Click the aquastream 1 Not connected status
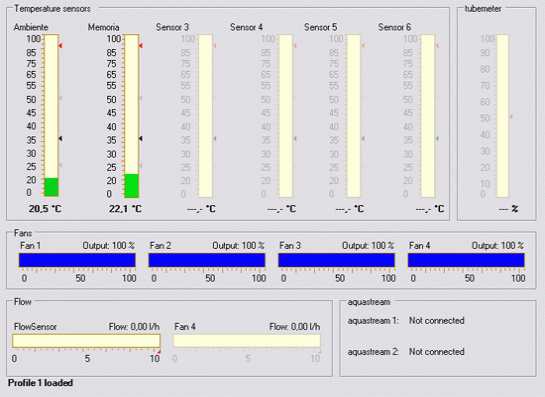The height and width of the screenshot is (397, 545). 437,321
